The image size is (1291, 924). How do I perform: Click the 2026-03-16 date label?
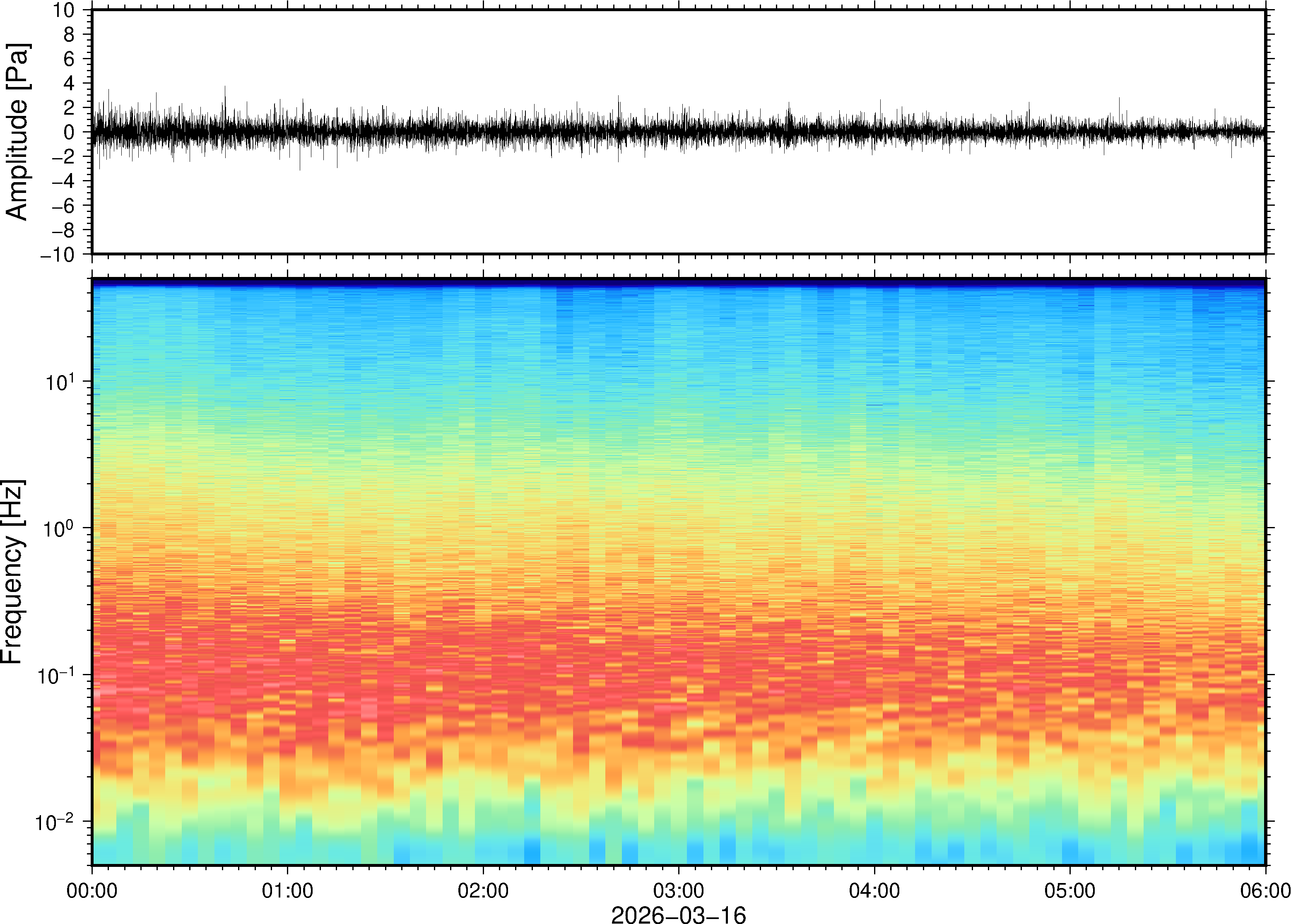pyautogui.click(x=678, y=914)
